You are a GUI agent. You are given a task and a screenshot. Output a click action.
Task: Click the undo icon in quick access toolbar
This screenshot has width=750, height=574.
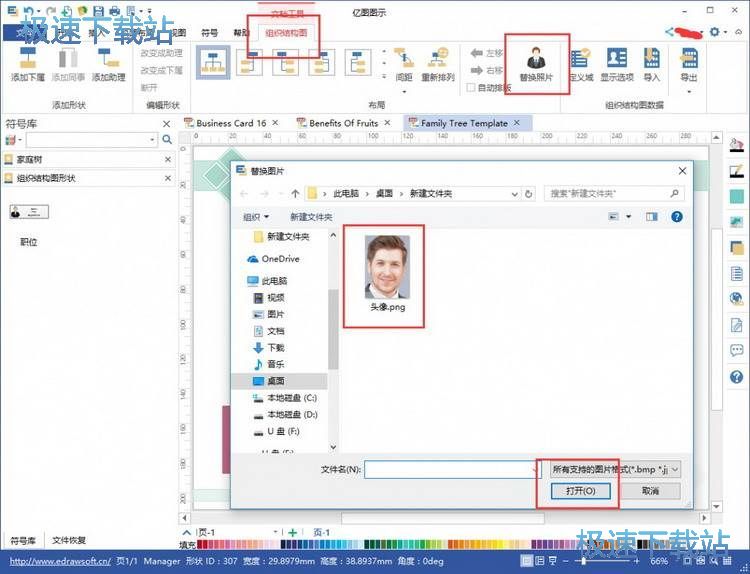click(x=29, y=10)
